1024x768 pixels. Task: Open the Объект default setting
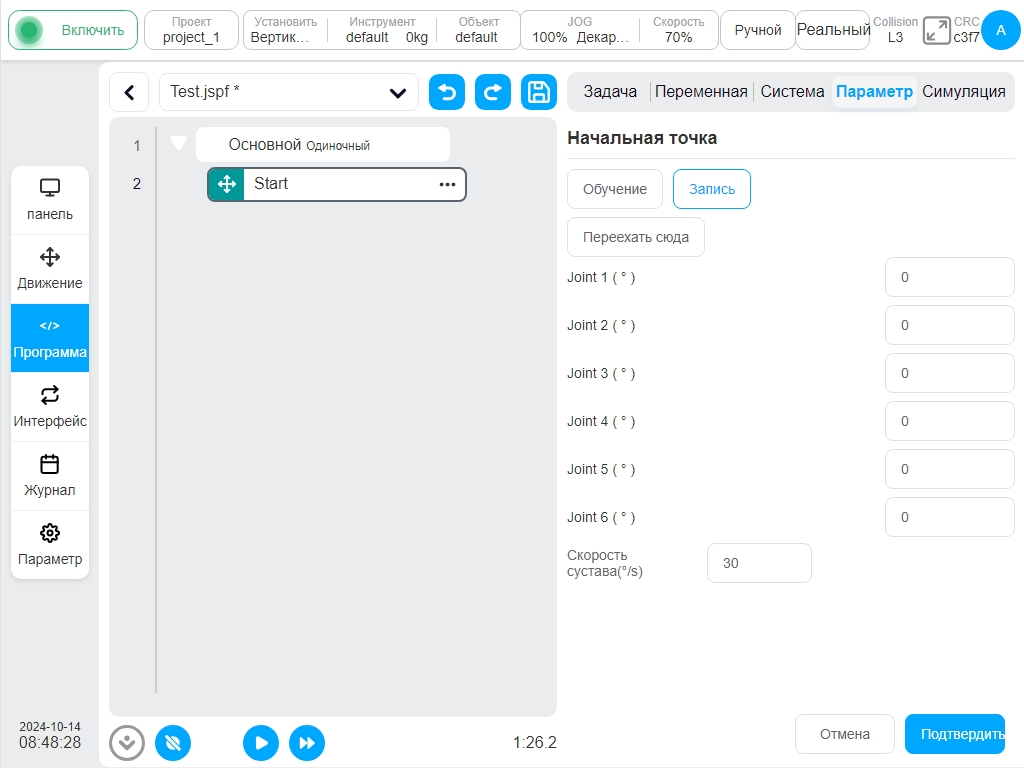[x=477, y=30]
